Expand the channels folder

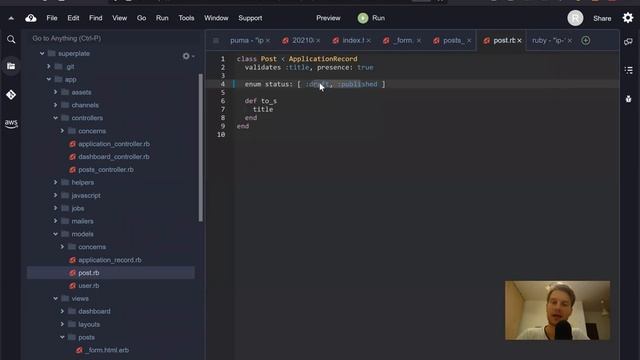pos(56,105)
